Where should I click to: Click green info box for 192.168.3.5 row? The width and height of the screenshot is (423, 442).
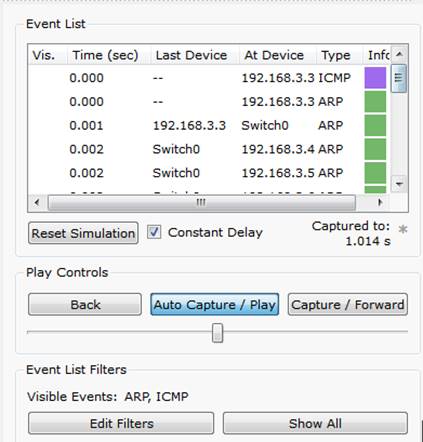pyautogui.click(x=375, y=173)
